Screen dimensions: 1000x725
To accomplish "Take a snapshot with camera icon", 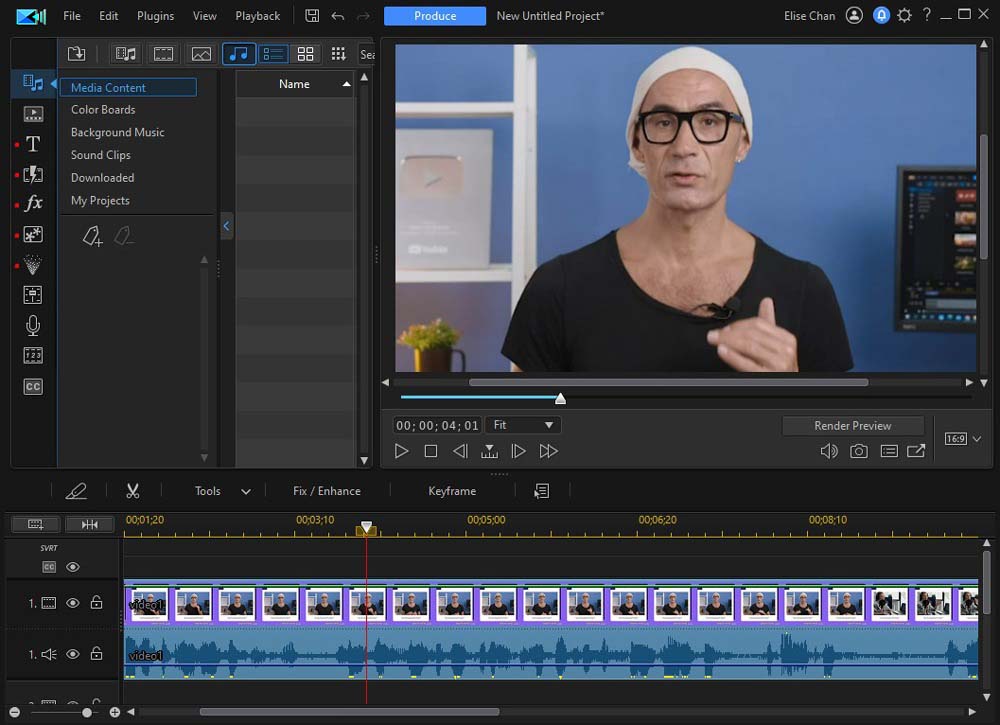I will pos(859,451).
